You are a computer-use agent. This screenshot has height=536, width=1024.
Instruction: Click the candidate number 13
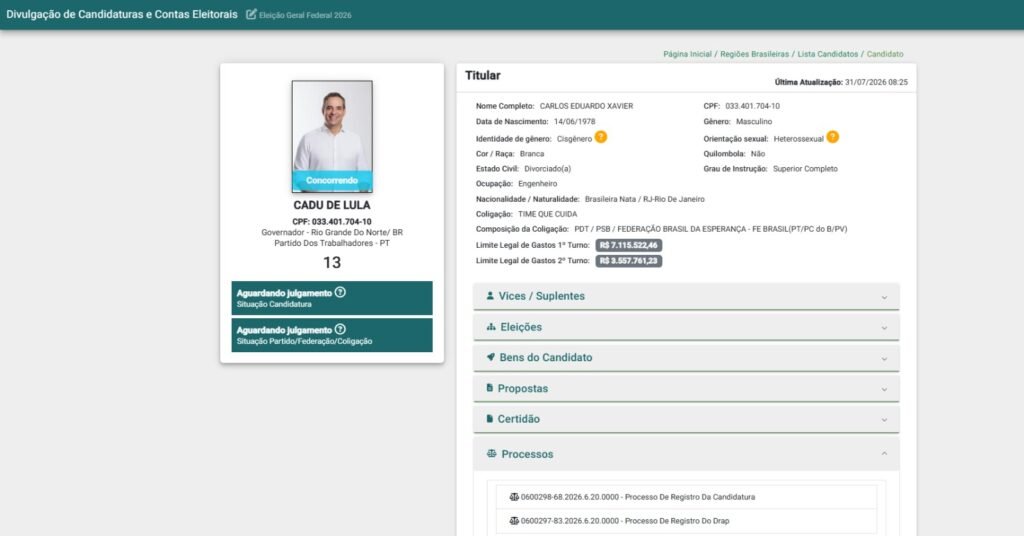click(x=332, y=262)
